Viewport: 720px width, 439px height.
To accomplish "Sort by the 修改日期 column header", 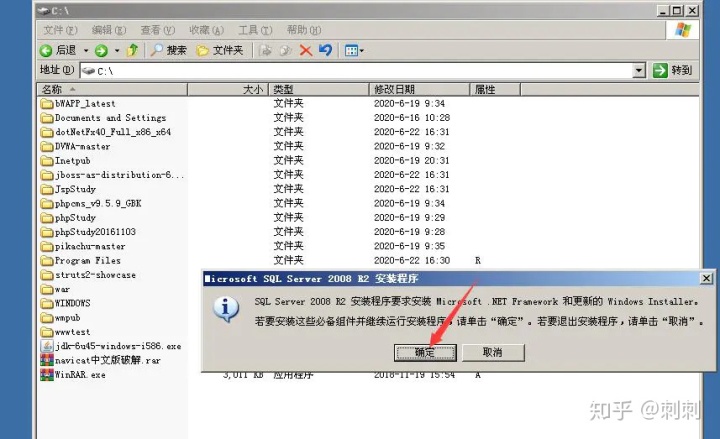I will point(420,89).
